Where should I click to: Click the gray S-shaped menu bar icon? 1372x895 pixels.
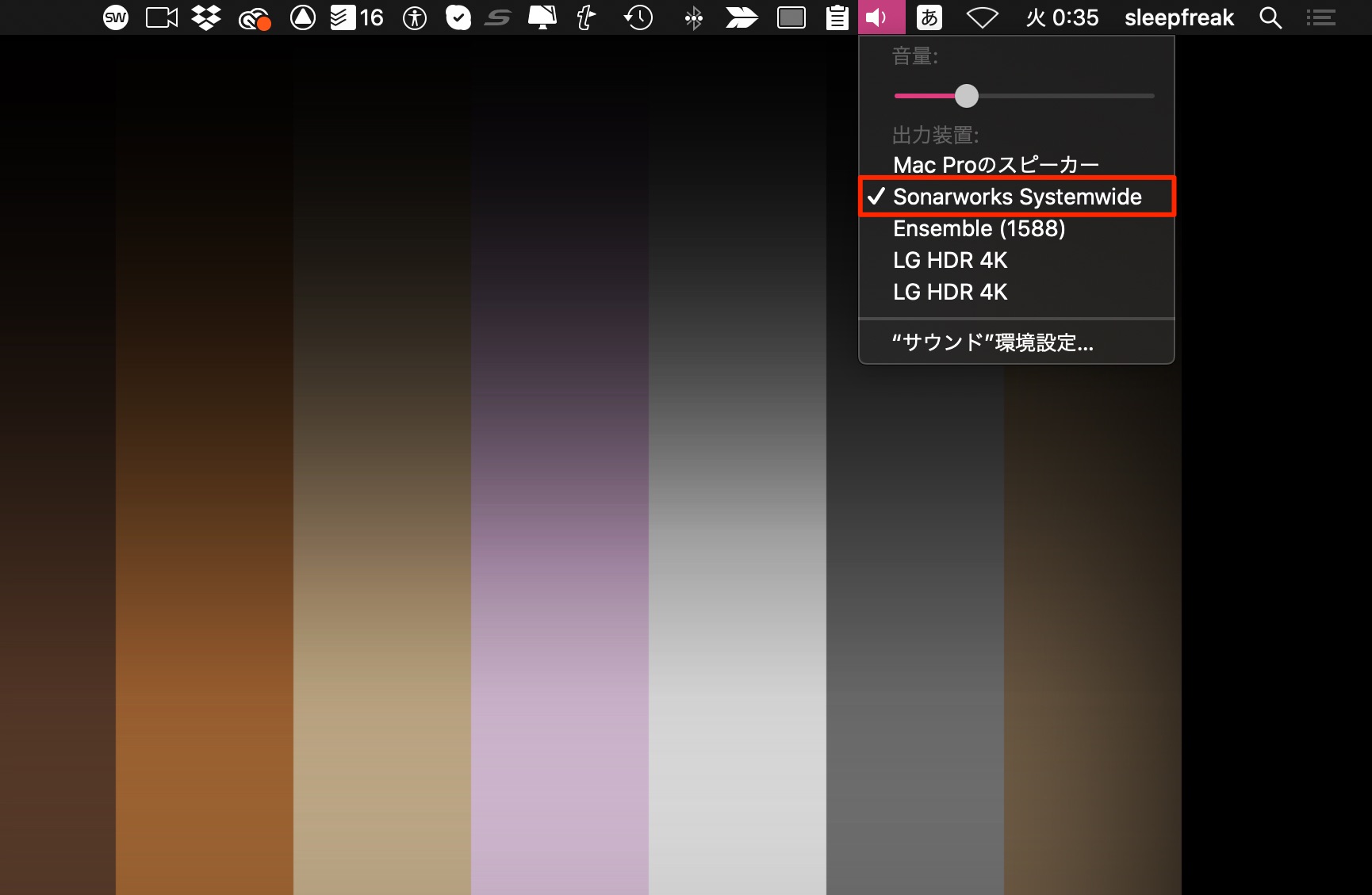coord(497,17)
